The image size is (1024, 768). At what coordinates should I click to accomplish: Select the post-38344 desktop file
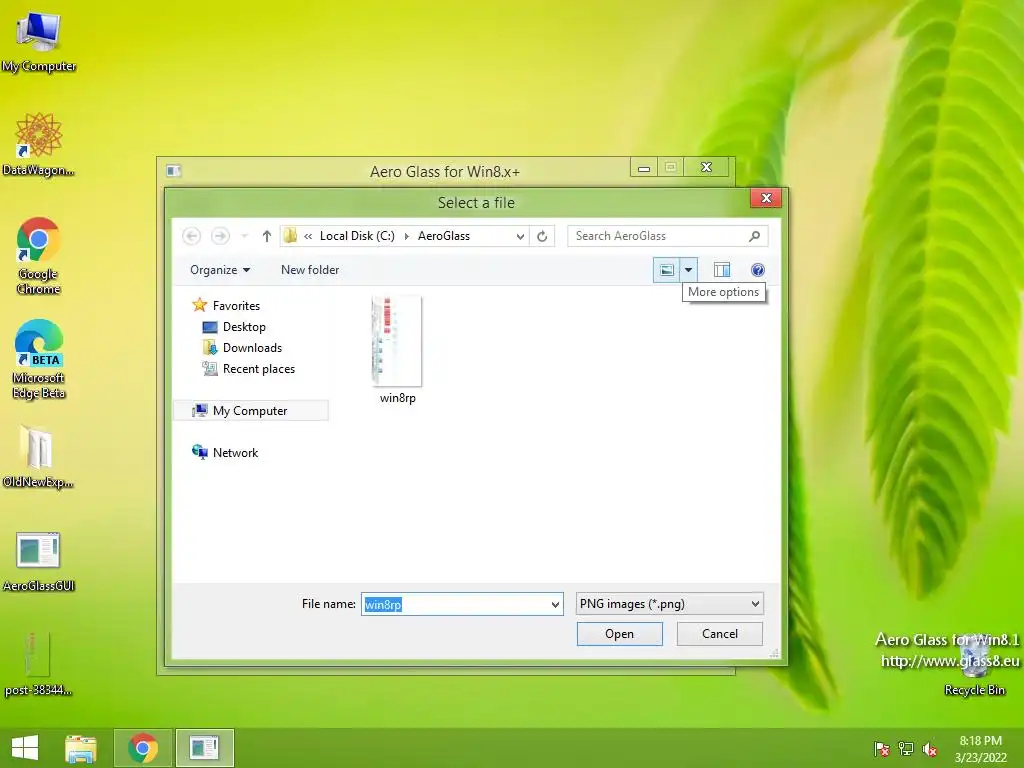(37, 664)
